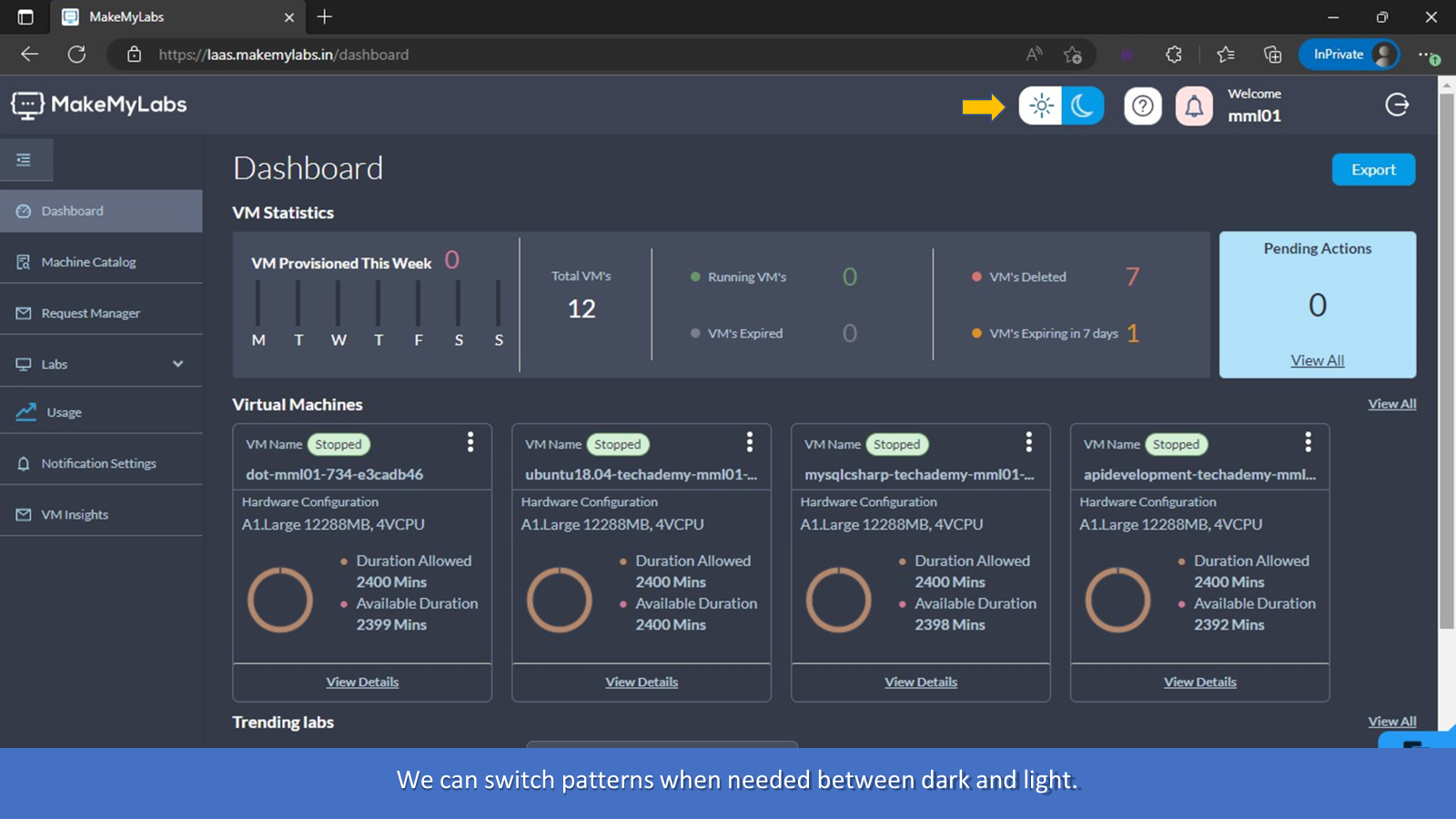Switch to dark theme moon icon
The height and width of the screenshot is (819, 1456).
(1082, 106)
